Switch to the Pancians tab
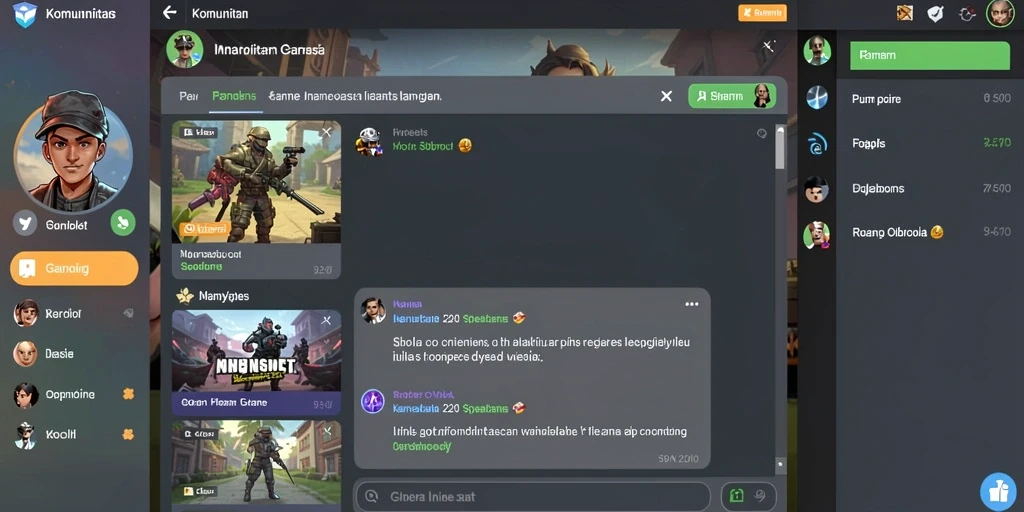 coord(234,96)
